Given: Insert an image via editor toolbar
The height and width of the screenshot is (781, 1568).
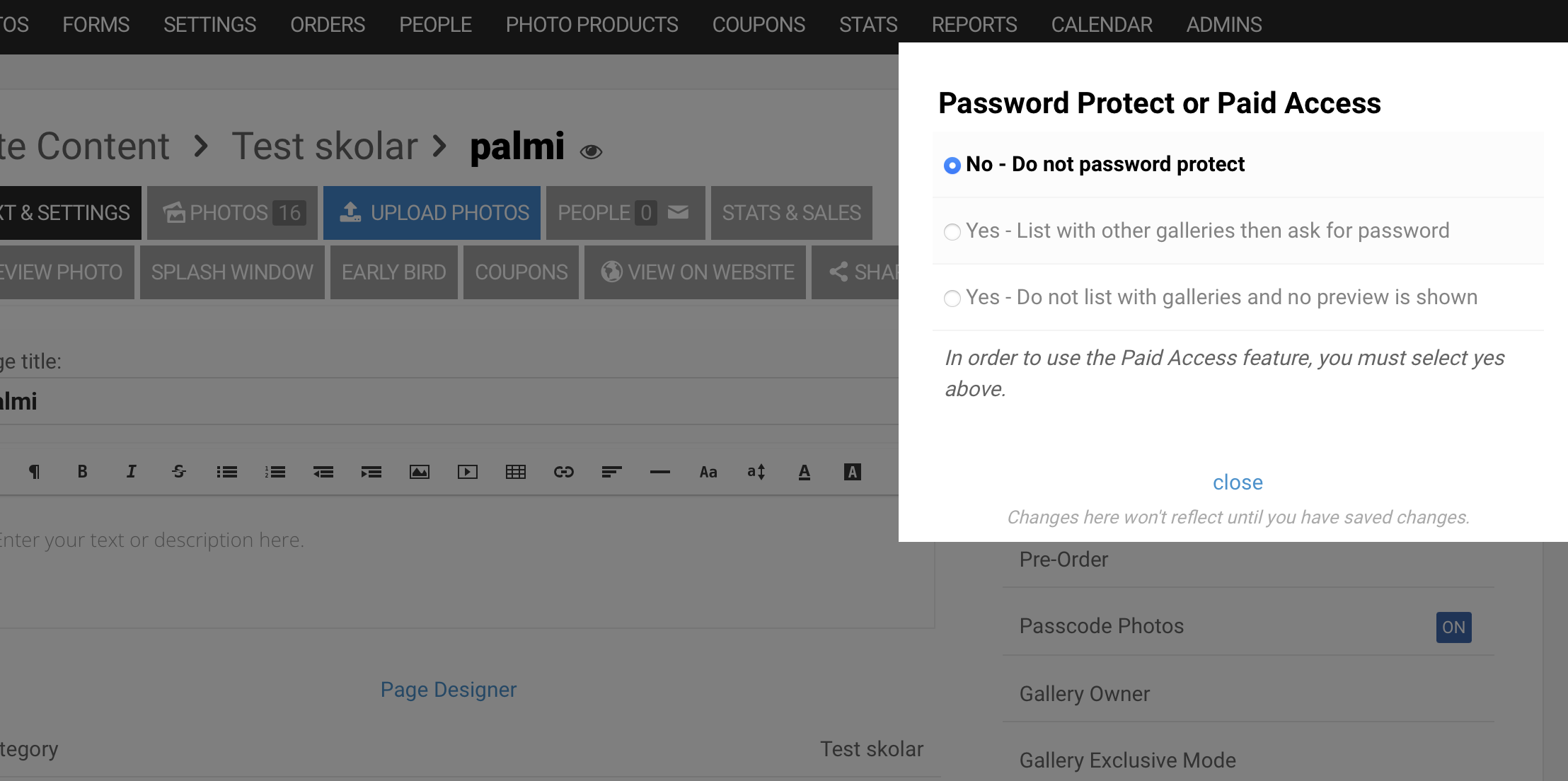Looking at the screenshot, I should coord(420,472).
